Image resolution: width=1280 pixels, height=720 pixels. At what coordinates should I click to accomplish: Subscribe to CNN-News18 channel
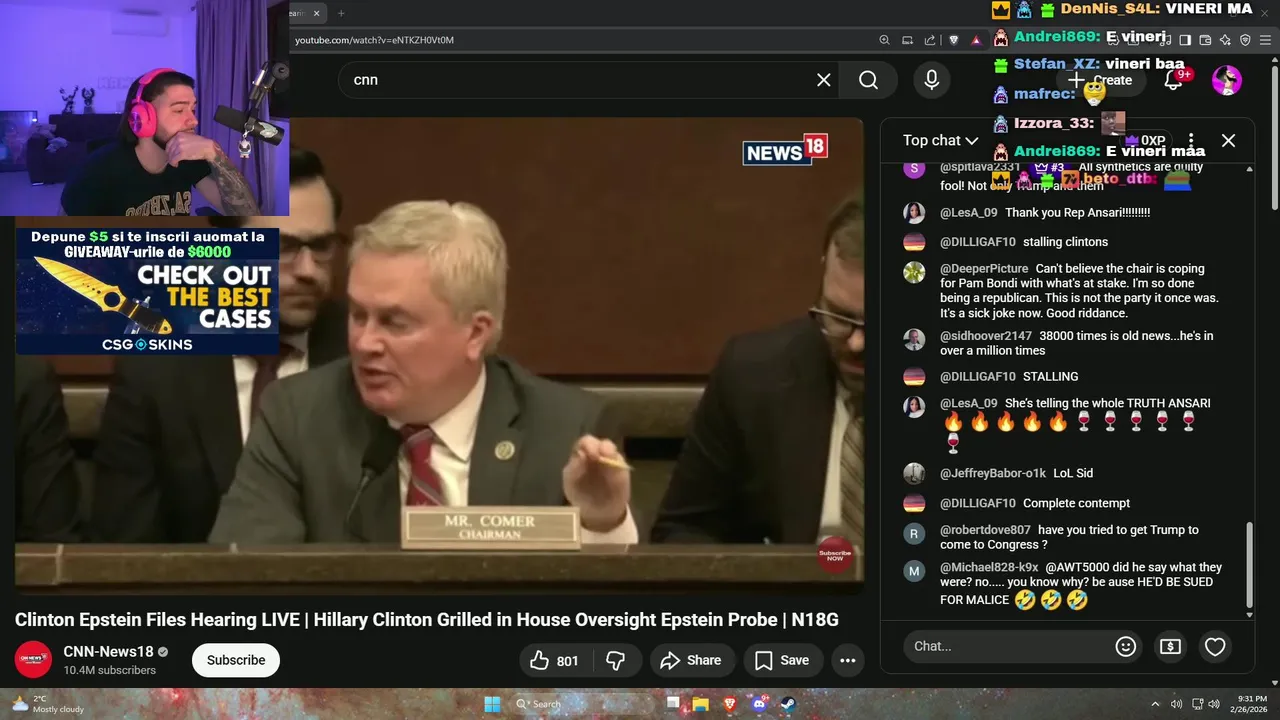point(236,660)
